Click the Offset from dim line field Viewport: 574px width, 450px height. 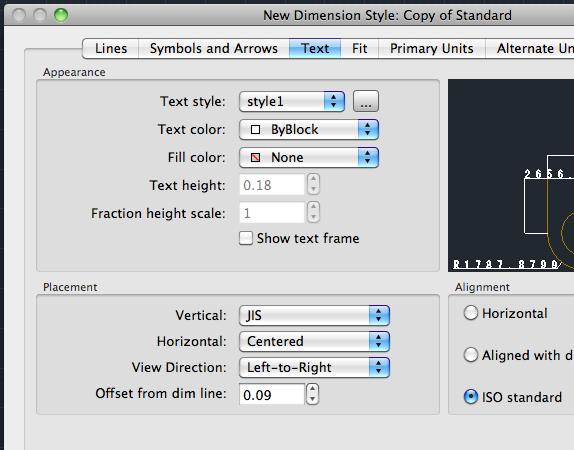pyautogui.click(x=272, y=394)
